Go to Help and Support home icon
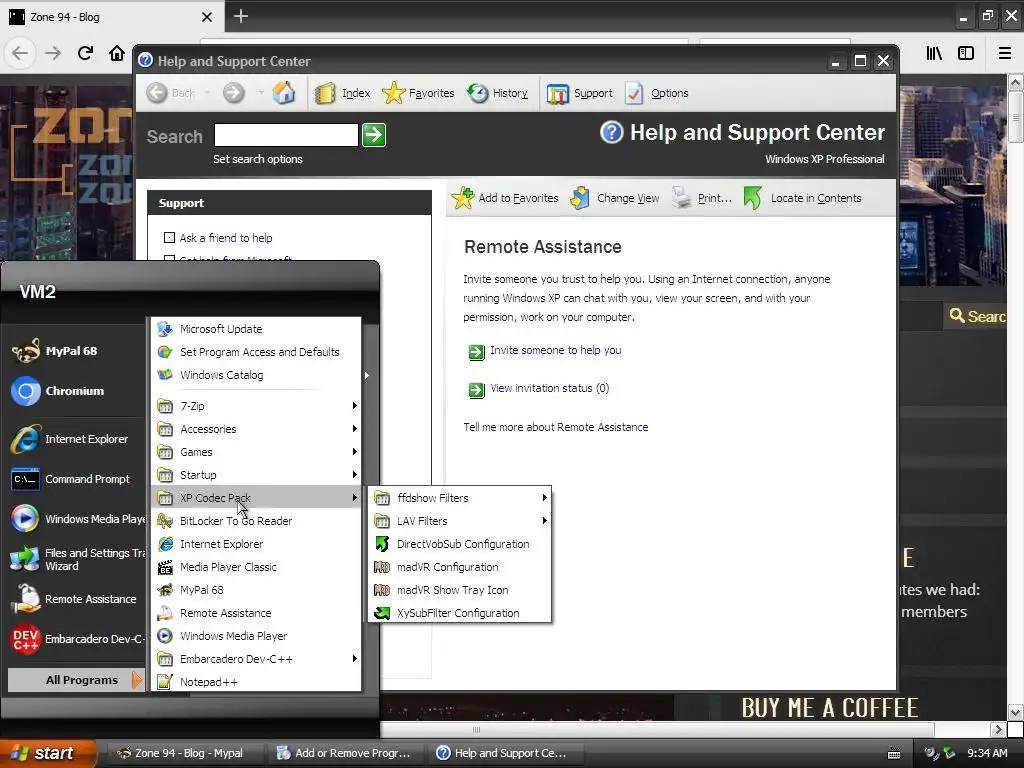Viewport: 1024px width, 768px height. [283, 93]
